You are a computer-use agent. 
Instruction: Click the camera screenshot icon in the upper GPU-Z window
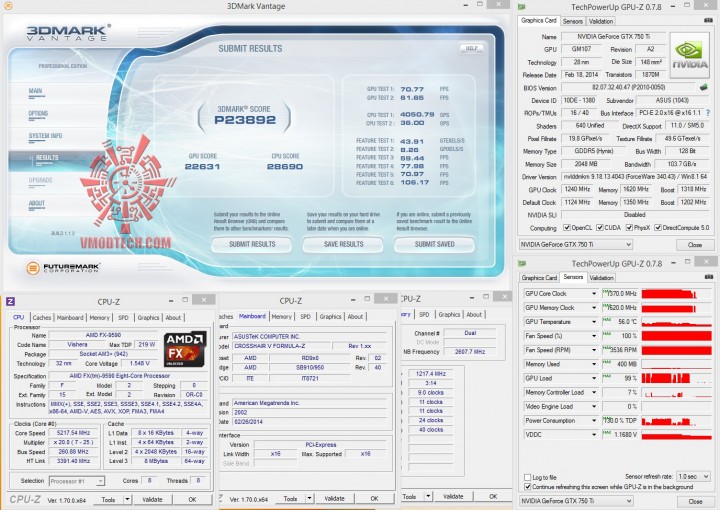coord(708,20)
